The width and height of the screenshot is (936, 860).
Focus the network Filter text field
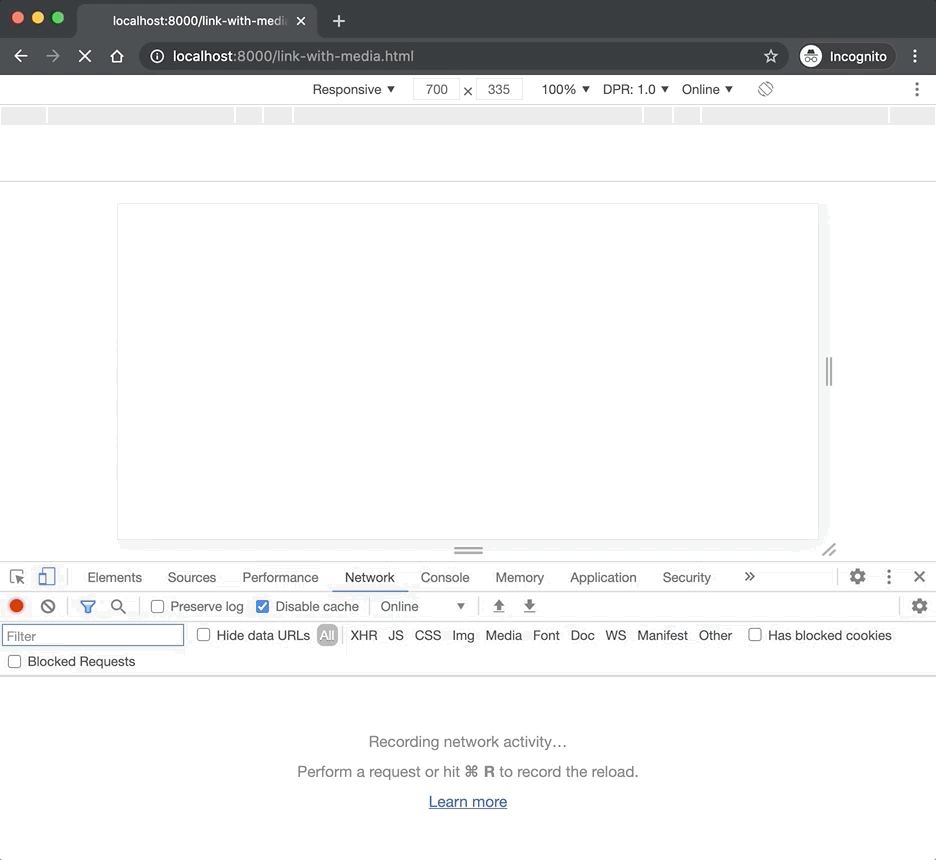pos(93,636)
